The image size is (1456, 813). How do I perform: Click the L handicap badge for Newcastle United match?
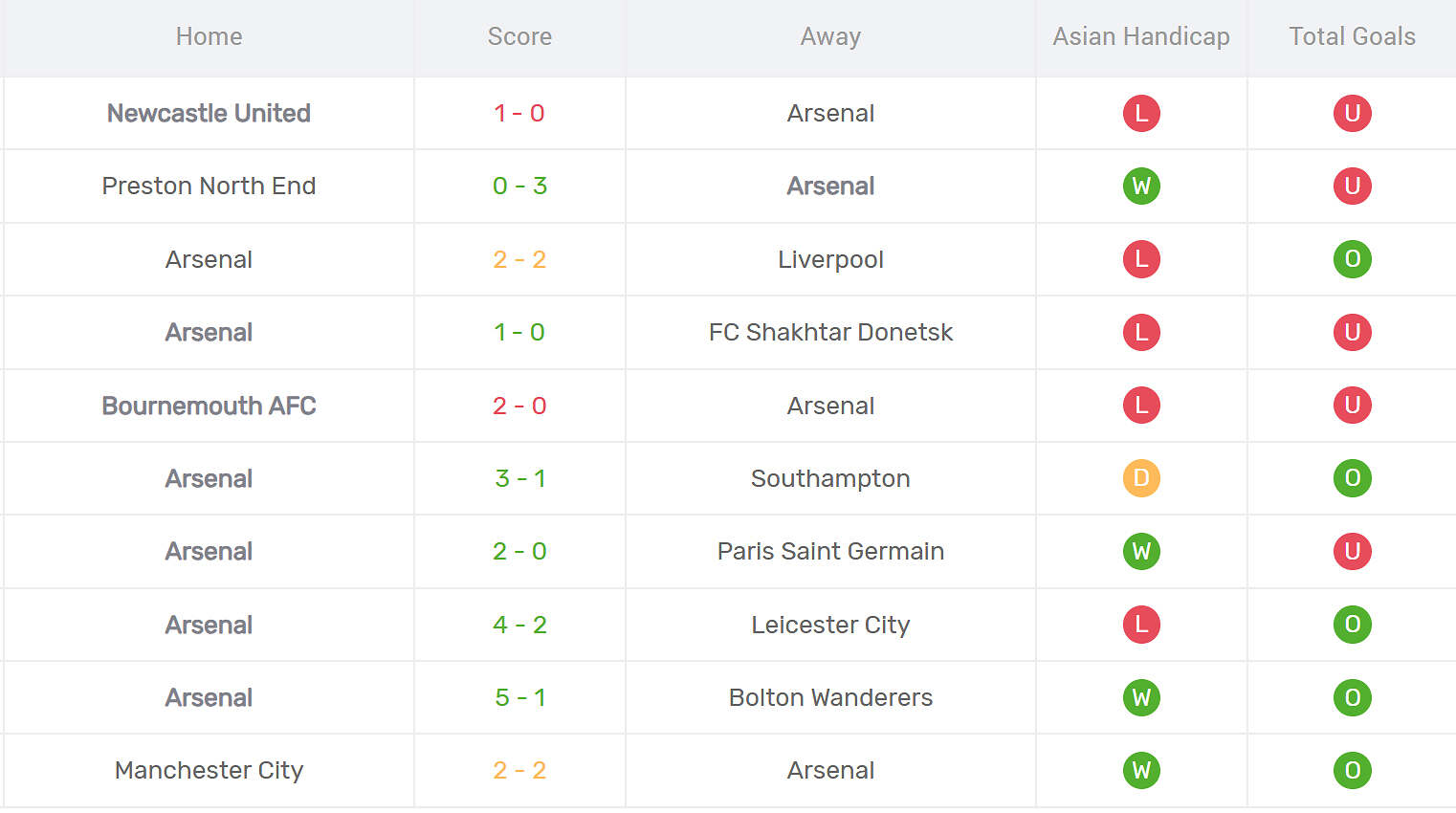tap(1141, 113)
